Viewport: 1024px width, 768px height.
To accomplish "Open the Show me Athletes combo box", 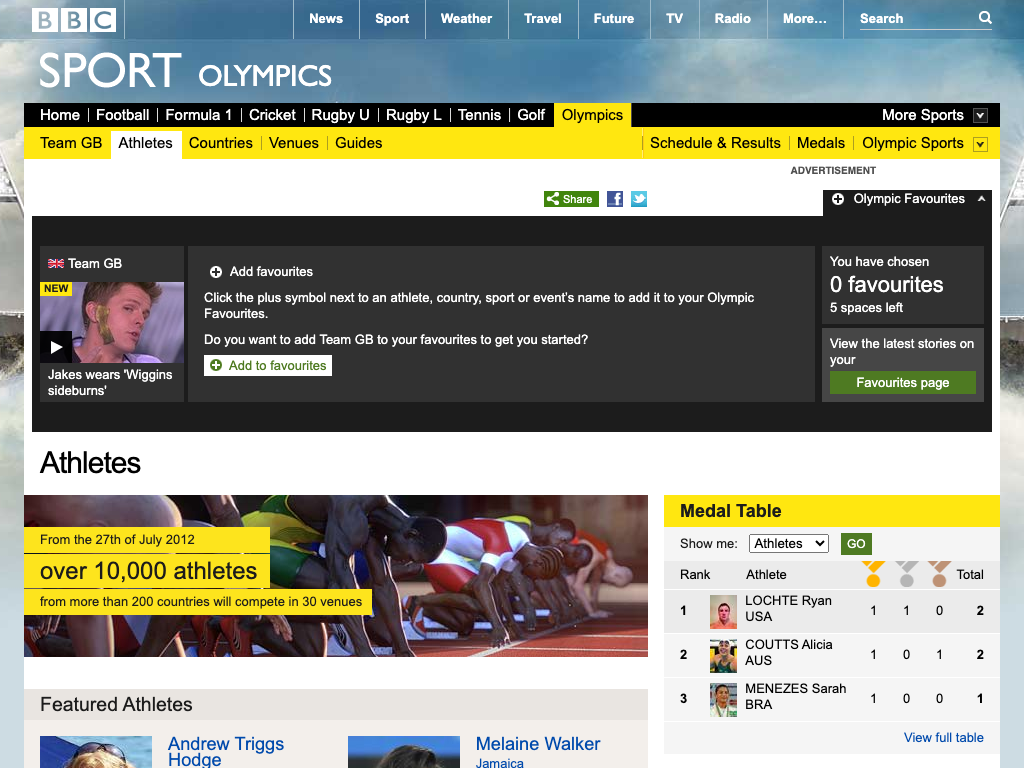I will (x=789, y=543).
